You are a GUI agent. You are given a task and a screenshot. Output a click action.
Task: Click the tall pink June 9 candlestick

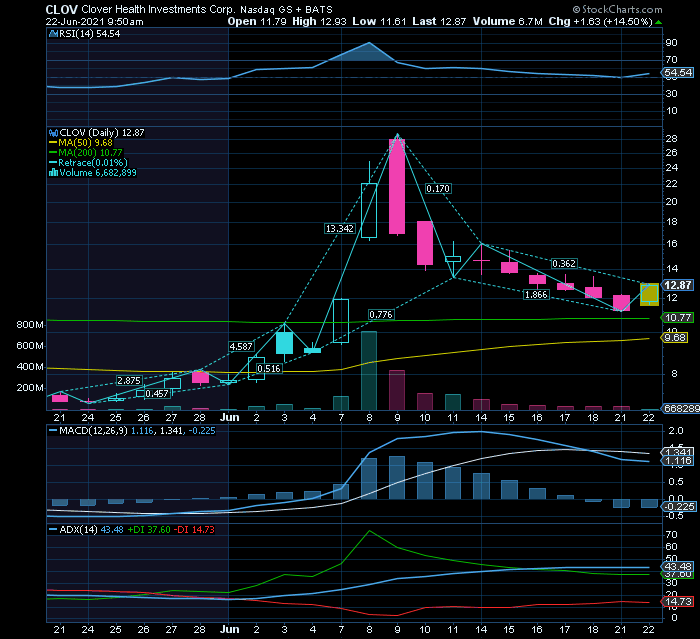point(397,186)
